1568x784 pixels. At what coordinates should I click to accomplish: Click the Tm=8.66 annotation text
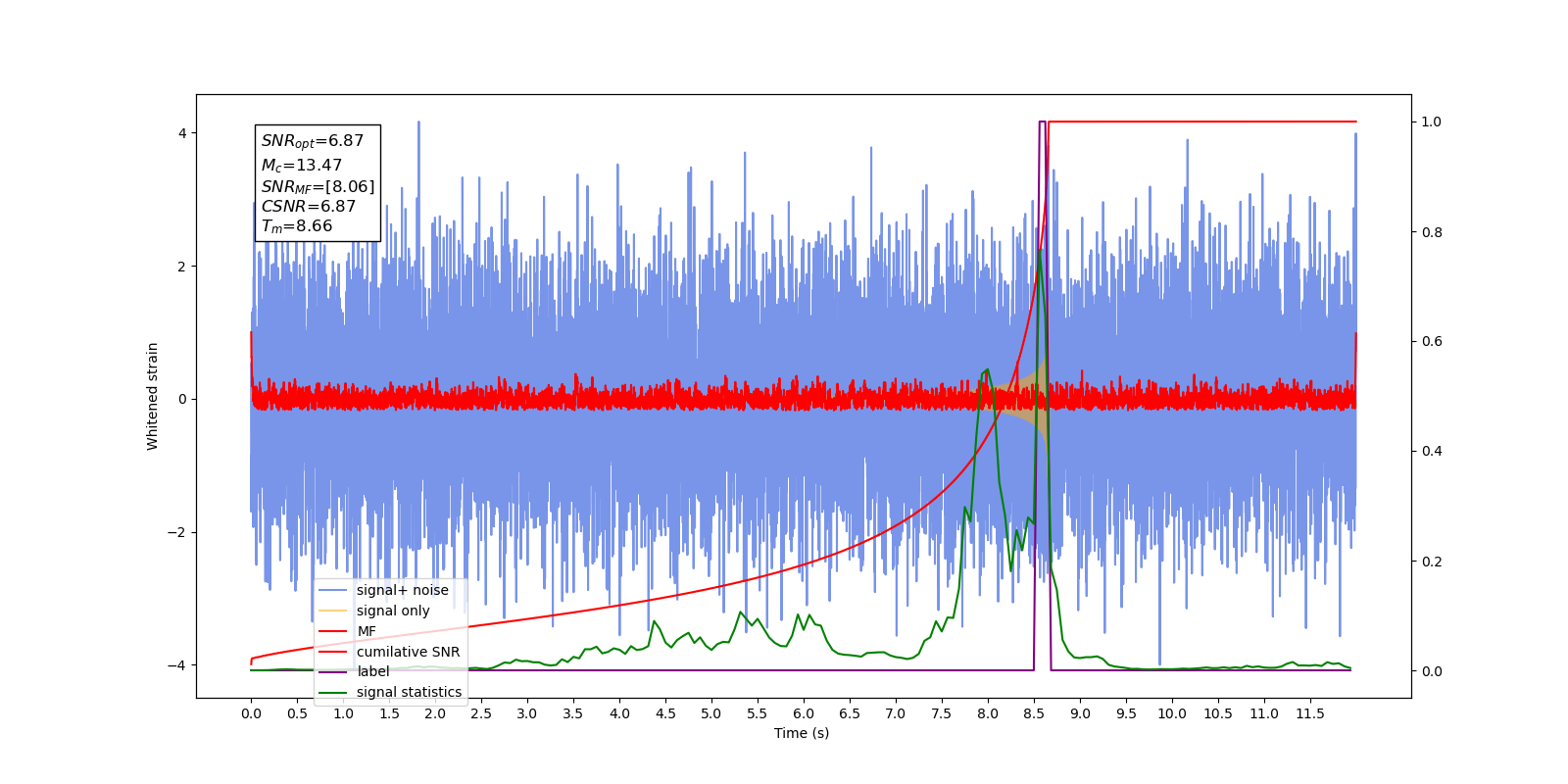click(x=297, y=226)
